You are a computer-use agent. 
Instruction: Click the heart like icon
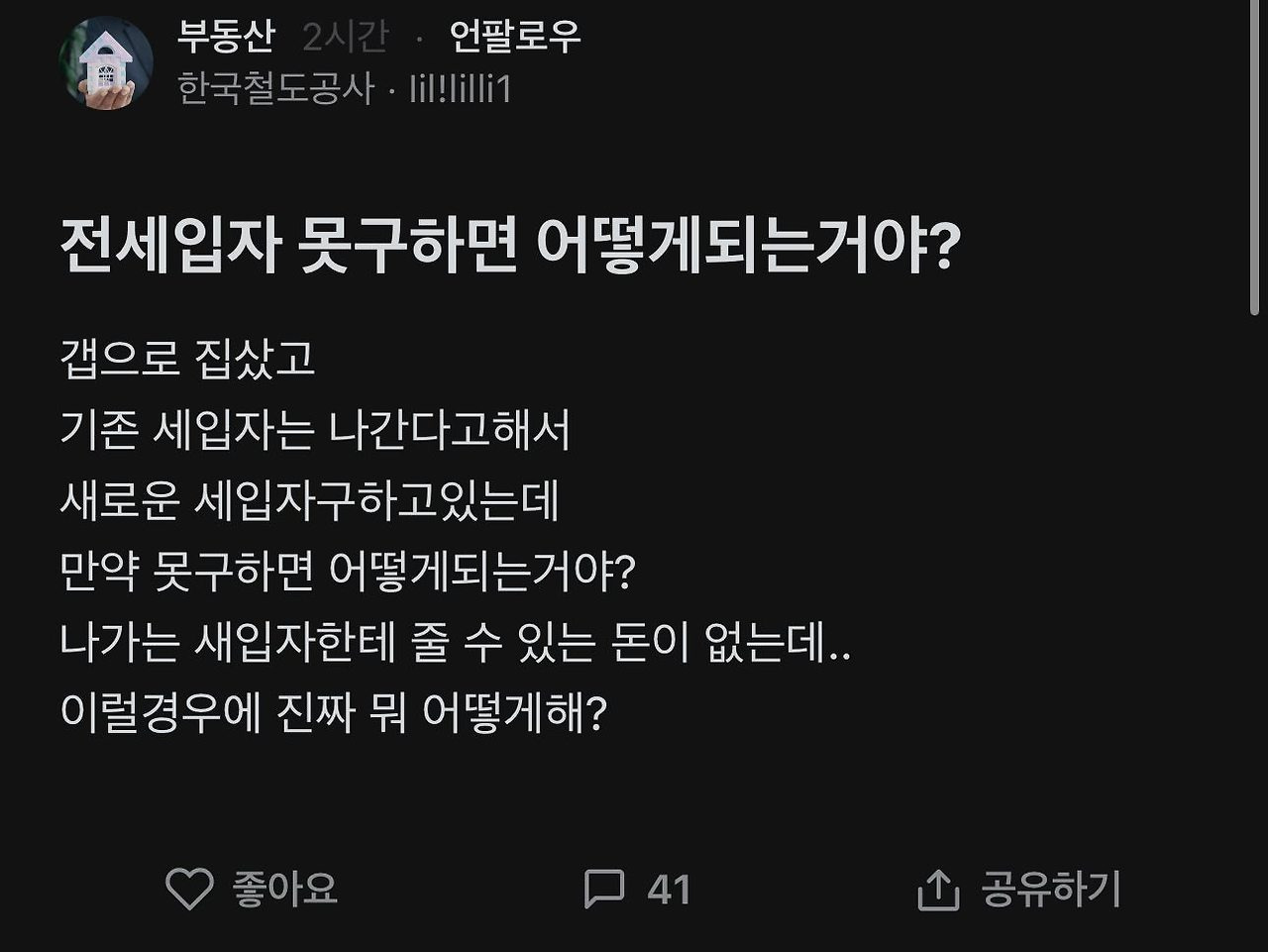tap(188, 889)
